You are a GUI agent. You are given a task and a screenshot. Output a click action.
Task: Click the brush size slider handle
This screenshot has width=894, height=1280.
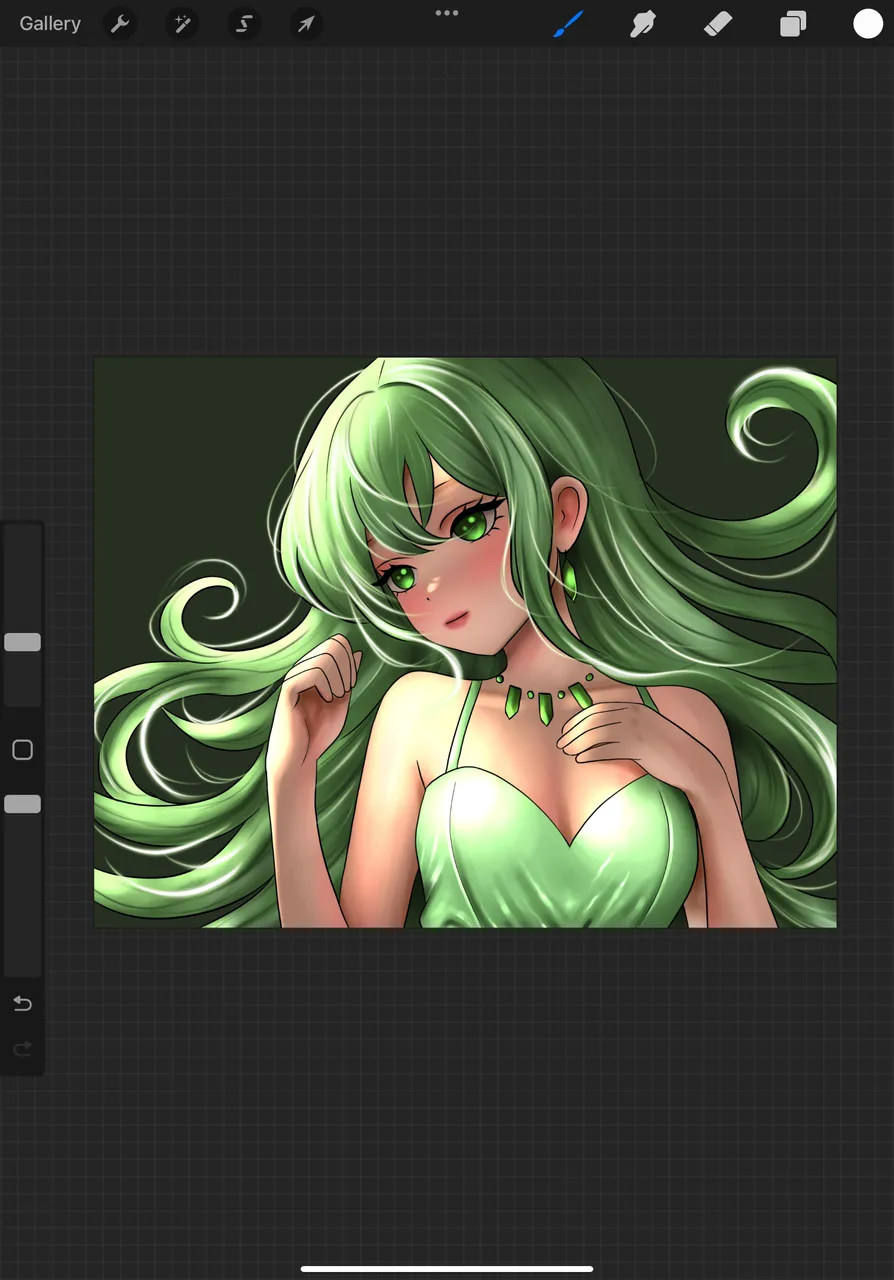pos(22,642)
